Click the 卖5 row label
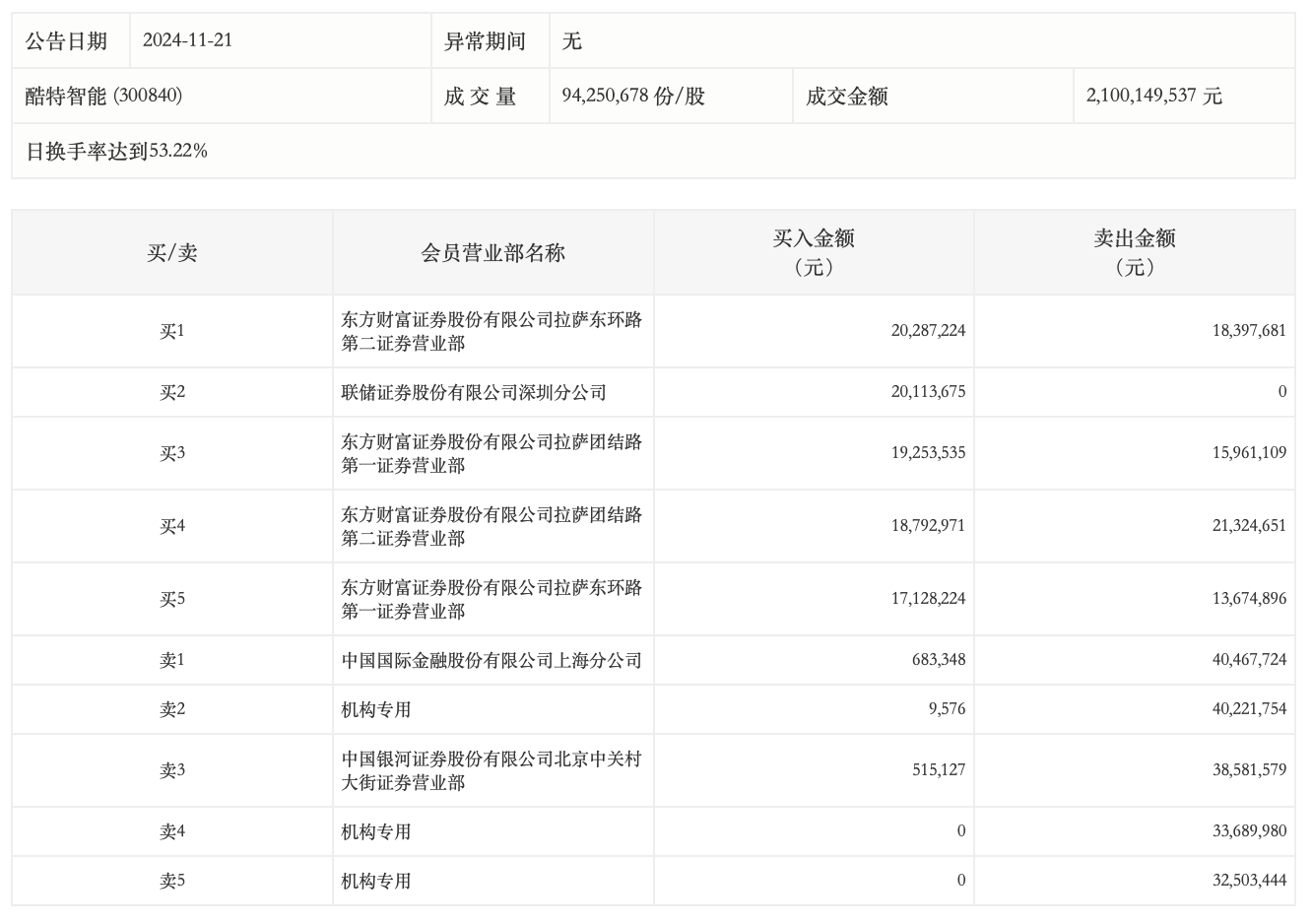Viewport: 1312px width, 924px height. 172,881
